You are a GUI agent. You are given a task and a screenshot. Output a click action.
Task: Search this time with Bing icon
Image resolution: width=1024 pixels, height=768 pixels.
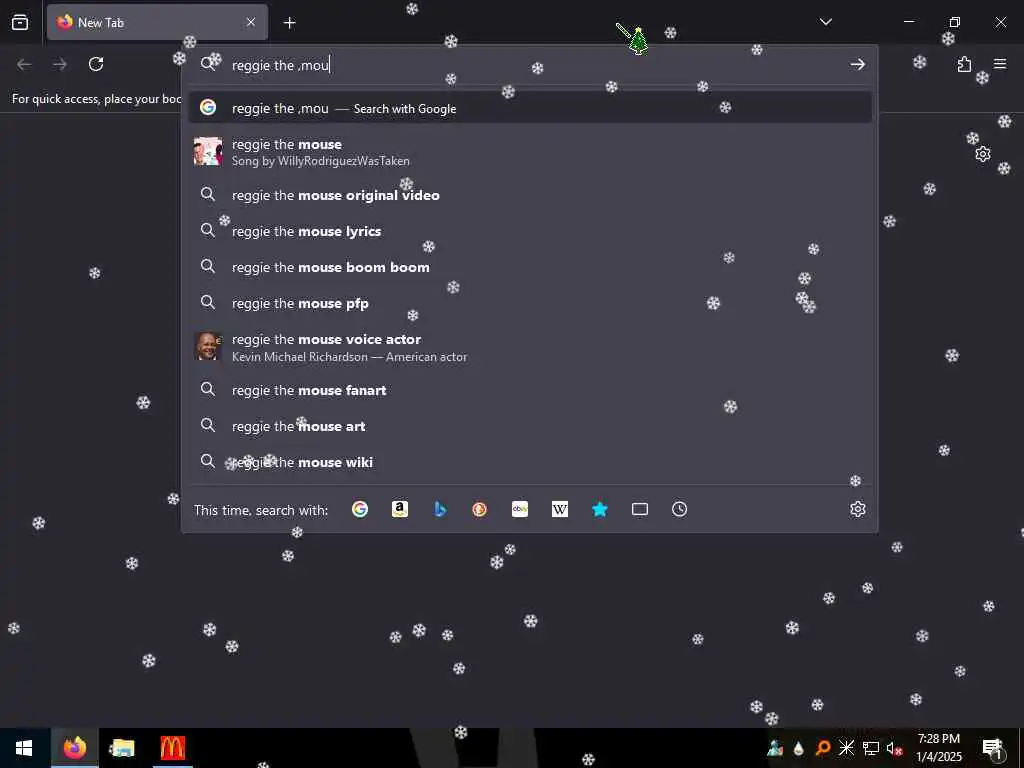pos(440,509)
